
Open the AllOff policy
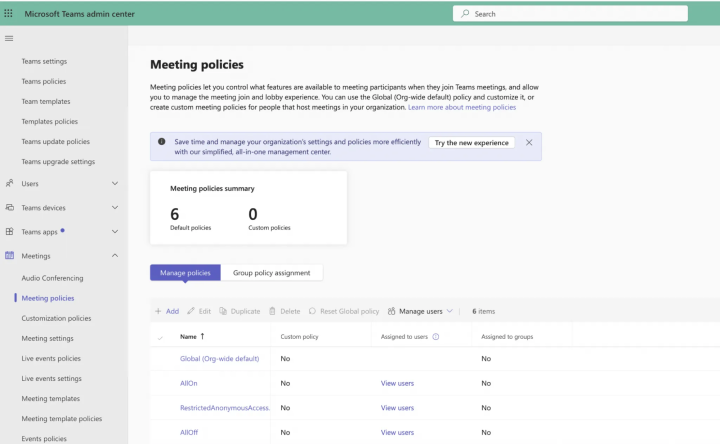(189, 433)
